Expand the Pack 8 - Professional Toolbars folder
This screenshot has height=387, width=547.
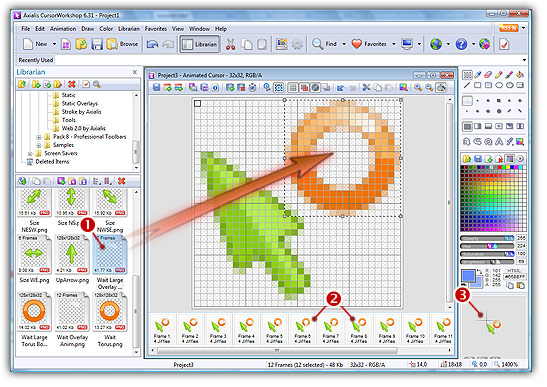pyautogui.click(x=39, y=137)
